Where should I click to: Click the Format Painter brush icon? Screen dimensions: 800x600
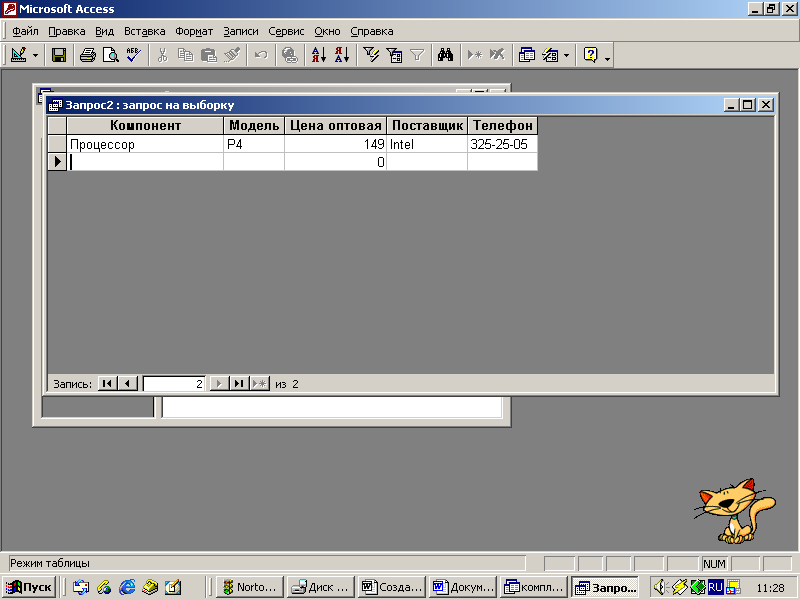[x=232, y=55]
